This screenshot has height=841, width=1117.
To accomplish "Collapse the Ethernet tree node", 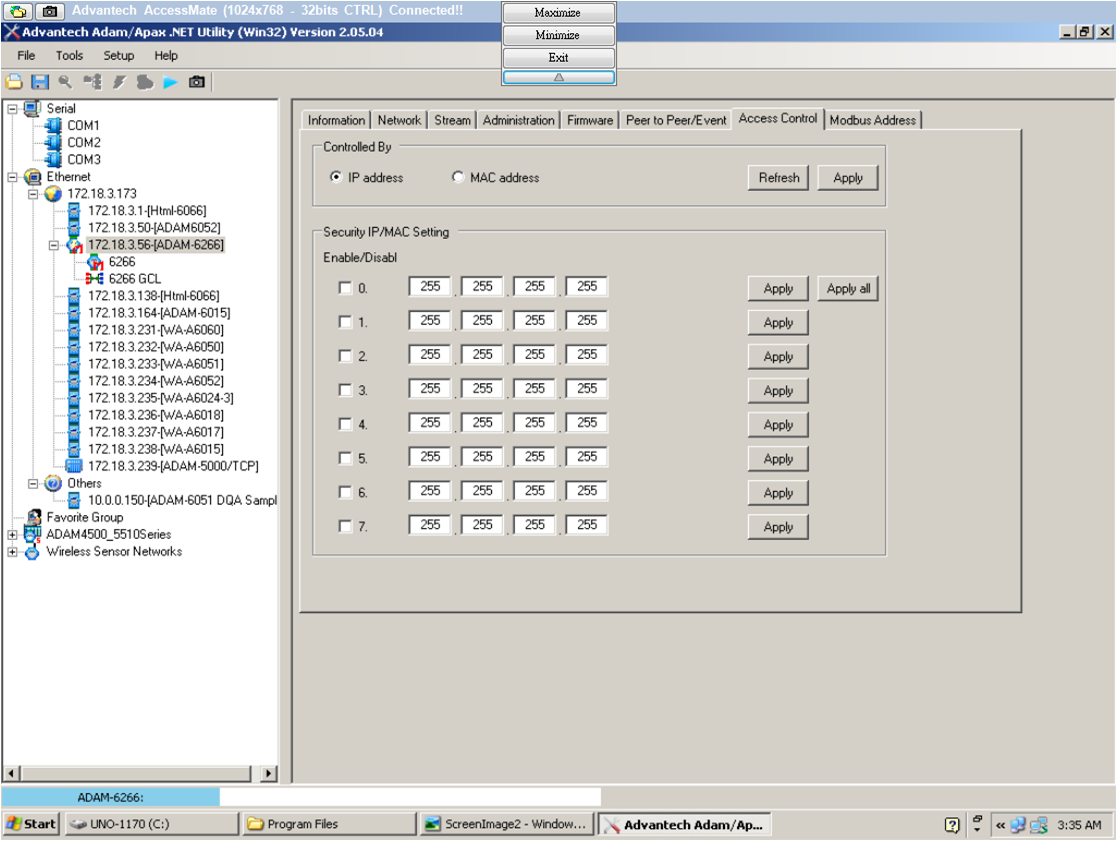I will (x=12, y=177).
